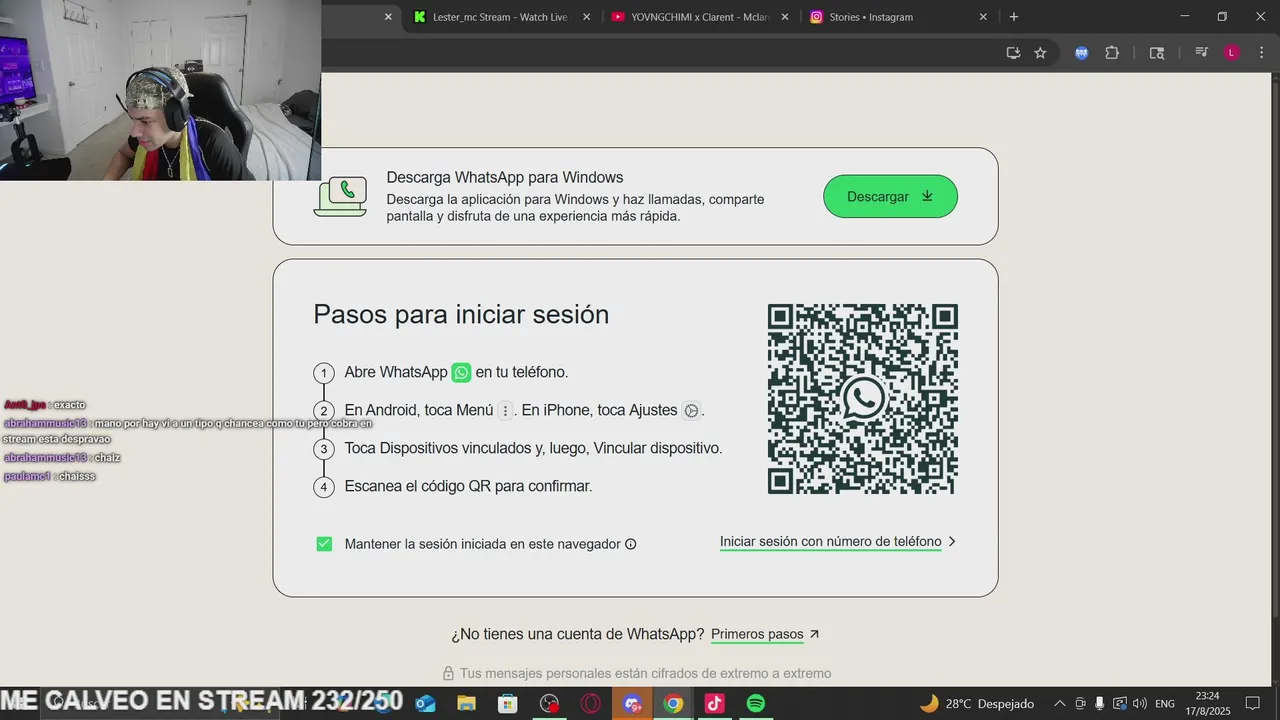
Task: Open the Opera GX icon in taskbar
Action: pyautogui.click(x=591, y=704)
